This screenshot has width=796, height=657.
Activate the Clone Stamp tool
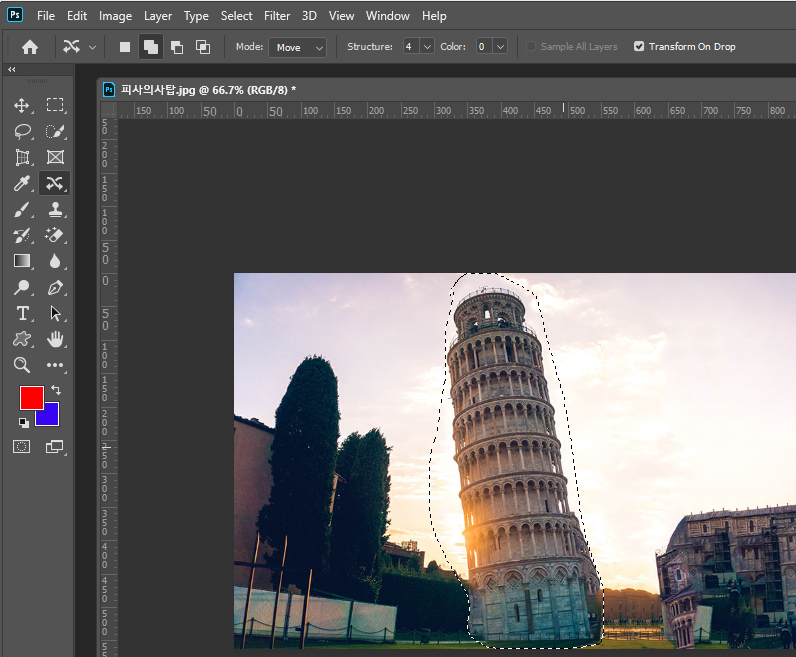point(55,209)
